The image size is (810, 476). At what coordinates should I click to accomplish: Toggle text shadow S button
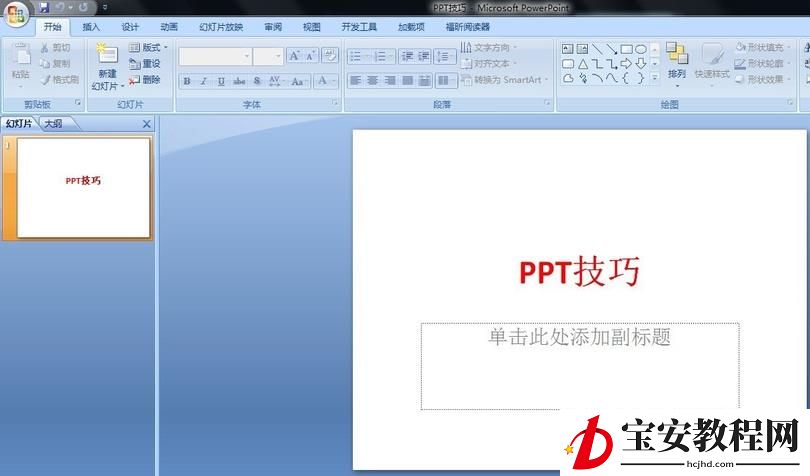[x=257, y=81]
